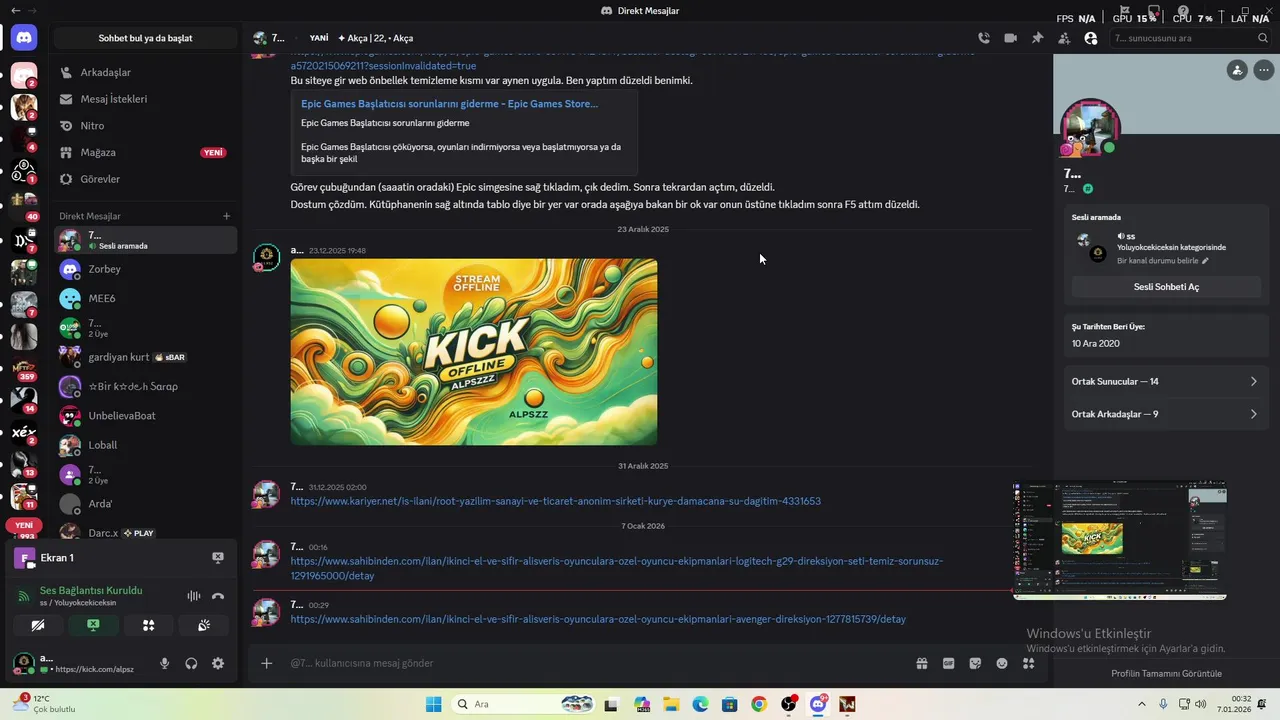This screenshot has height=720, width=1280.
Task: Open Windows Start menu
Action: coord(433,704)
